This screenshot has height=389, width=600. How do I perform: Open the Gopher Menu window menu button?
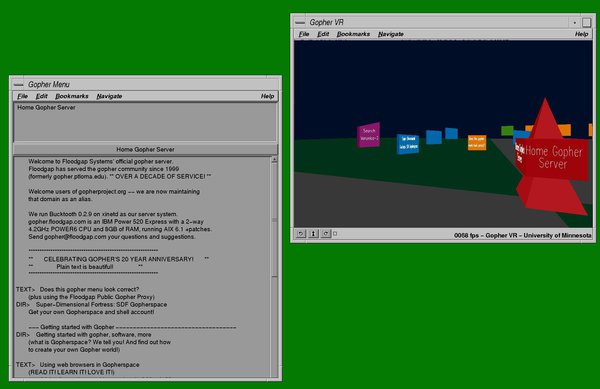pos(18,85)
